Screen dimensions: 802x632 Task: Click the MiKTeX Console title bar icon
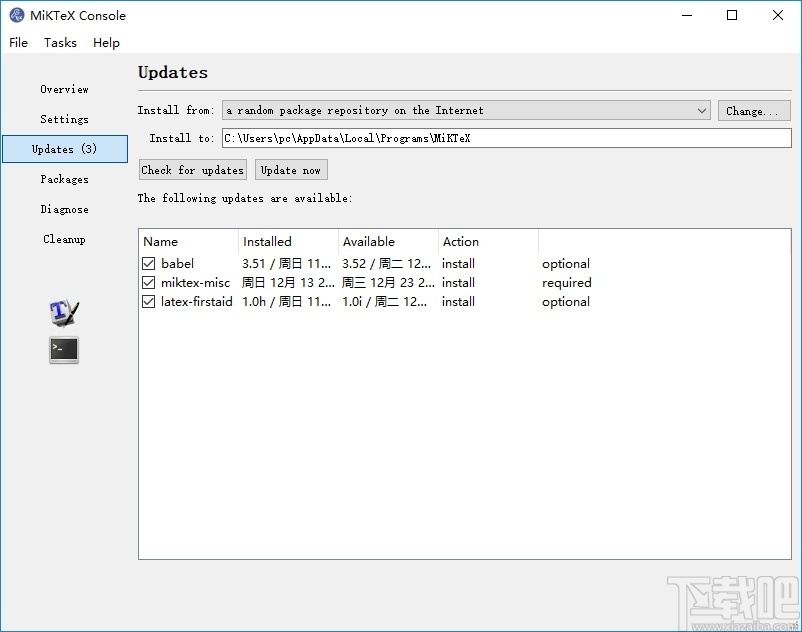pyautogui.click(x=17, y=15)
